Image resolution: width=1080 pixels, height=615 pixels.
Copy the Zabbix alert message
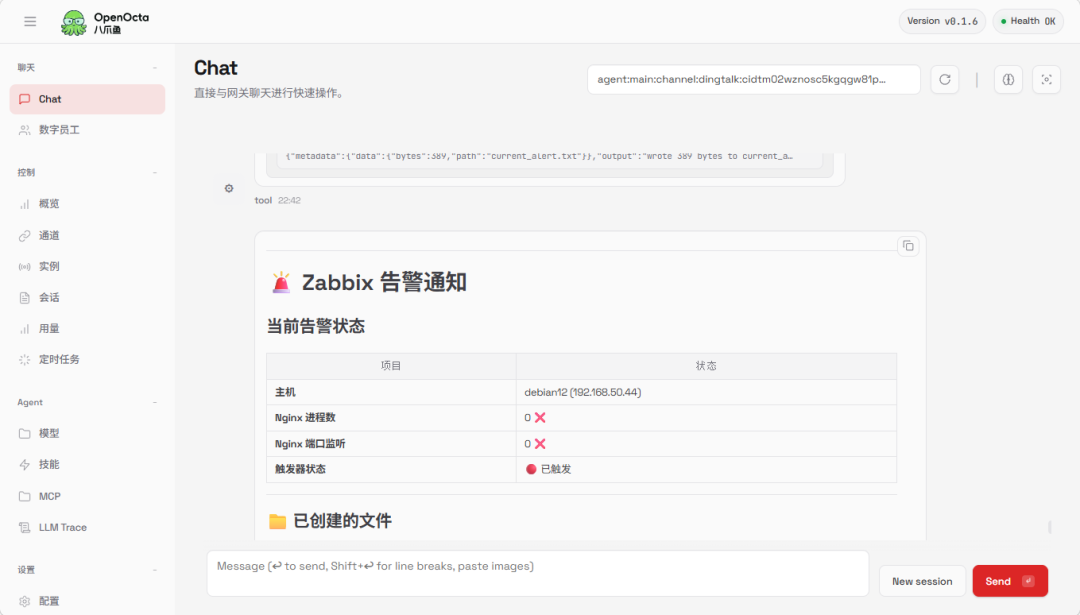pos(908,246)
